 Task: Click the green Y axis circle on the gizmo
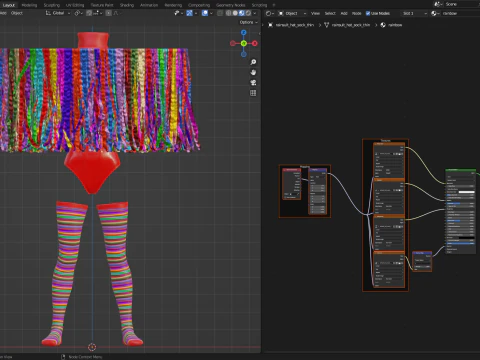coord(244,43)
